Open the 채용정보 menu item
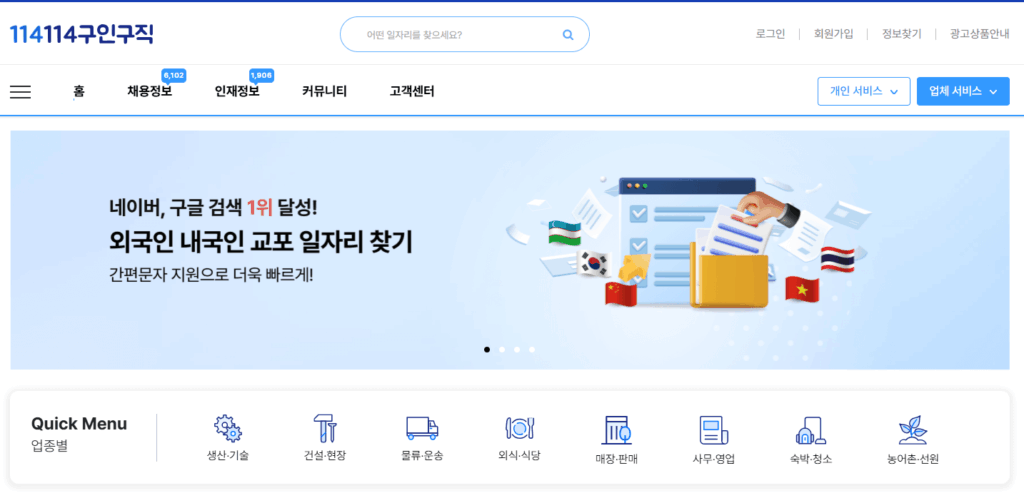 click(x=150, y=91)
